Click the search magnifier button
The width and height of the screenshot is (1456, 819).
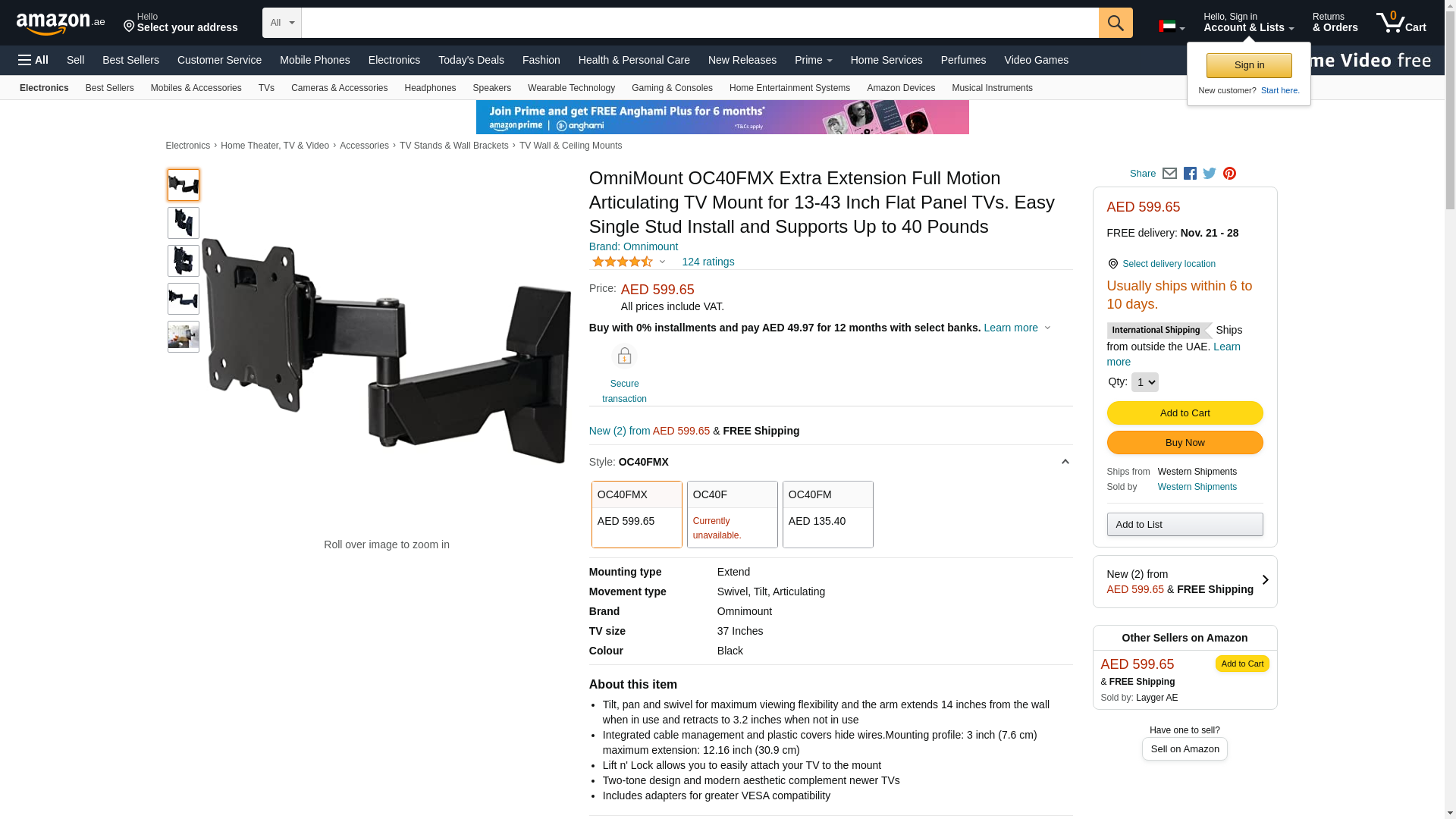[1116, 23]
